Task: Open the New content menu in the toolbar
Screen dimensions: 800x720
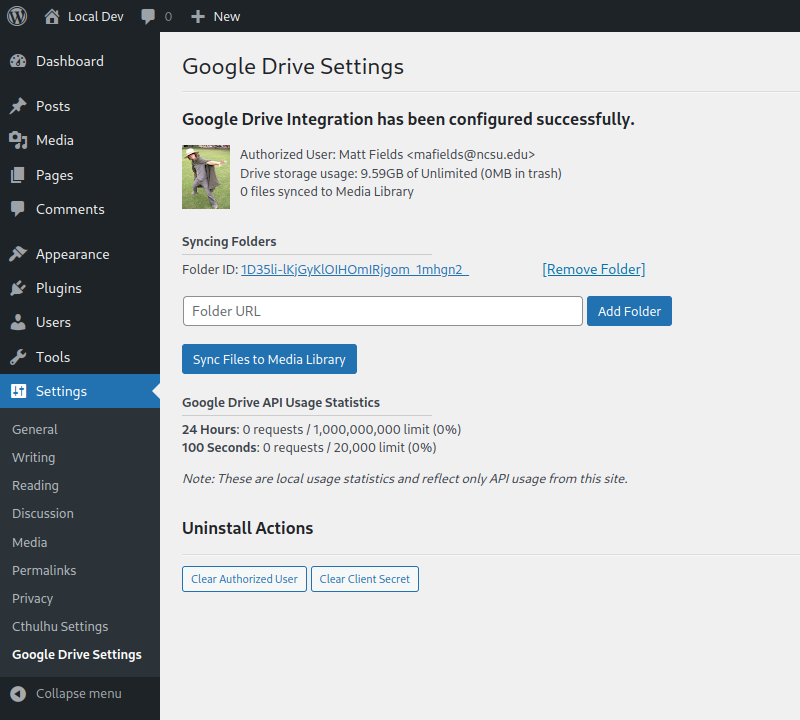Action: pos(214,16)
